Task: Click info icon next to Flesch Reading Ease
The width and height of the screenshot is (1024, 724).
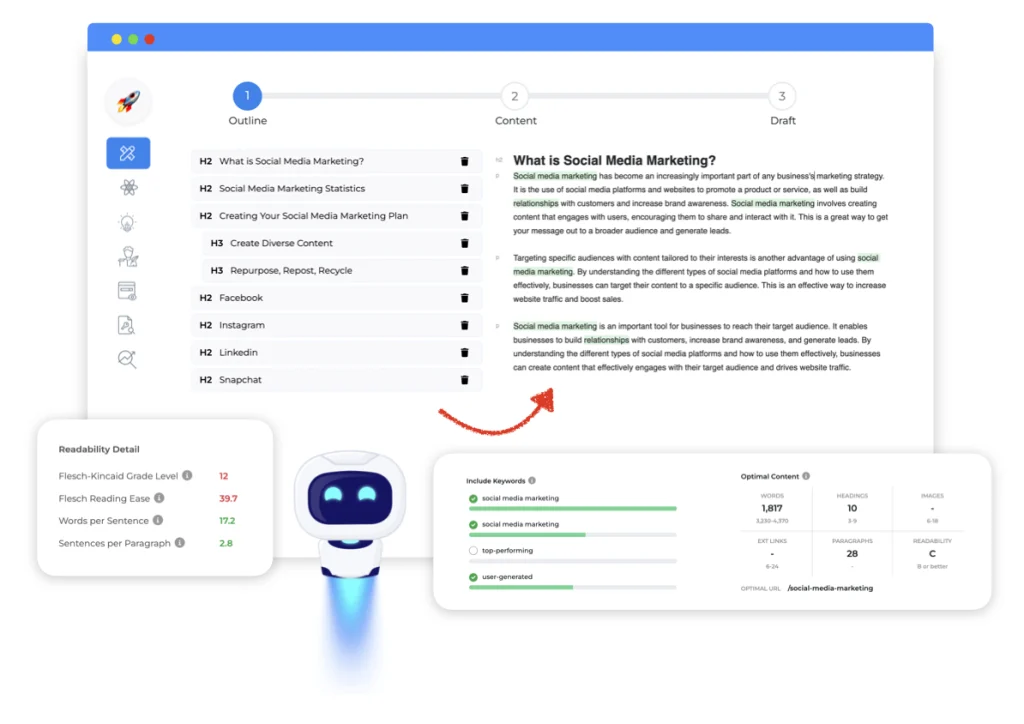Action: tap(159, 498)
